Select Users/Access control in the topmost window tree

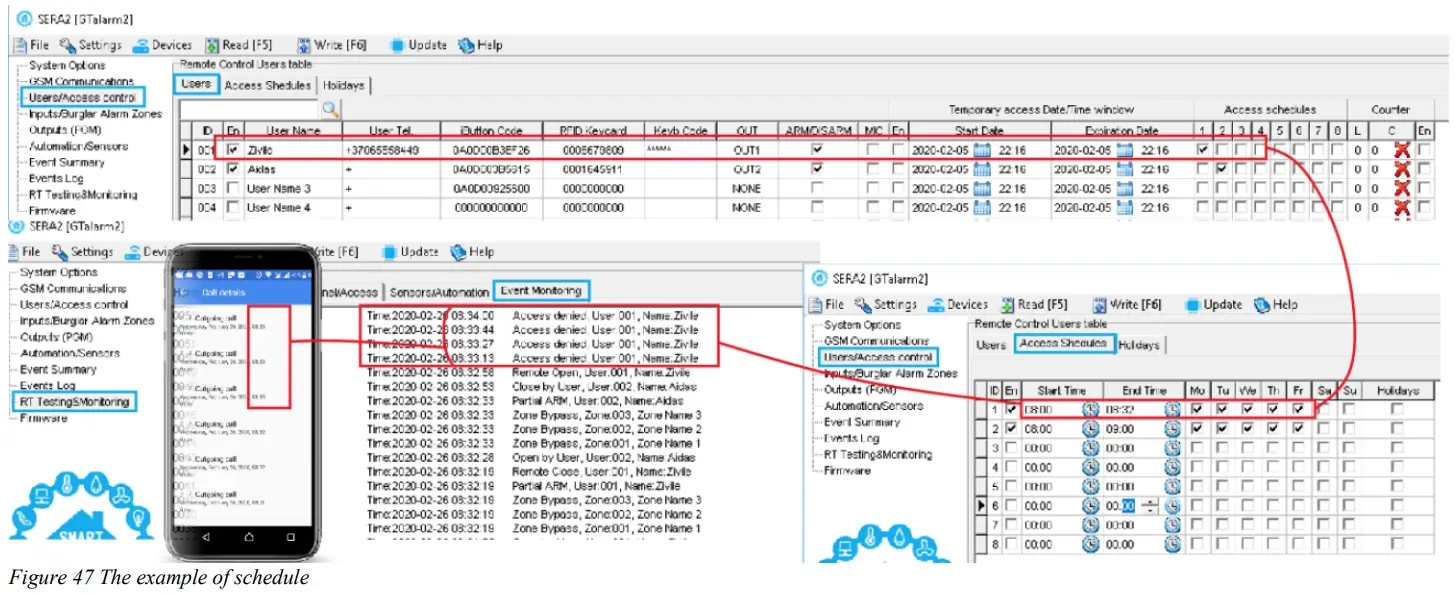[x=82, y=97]
